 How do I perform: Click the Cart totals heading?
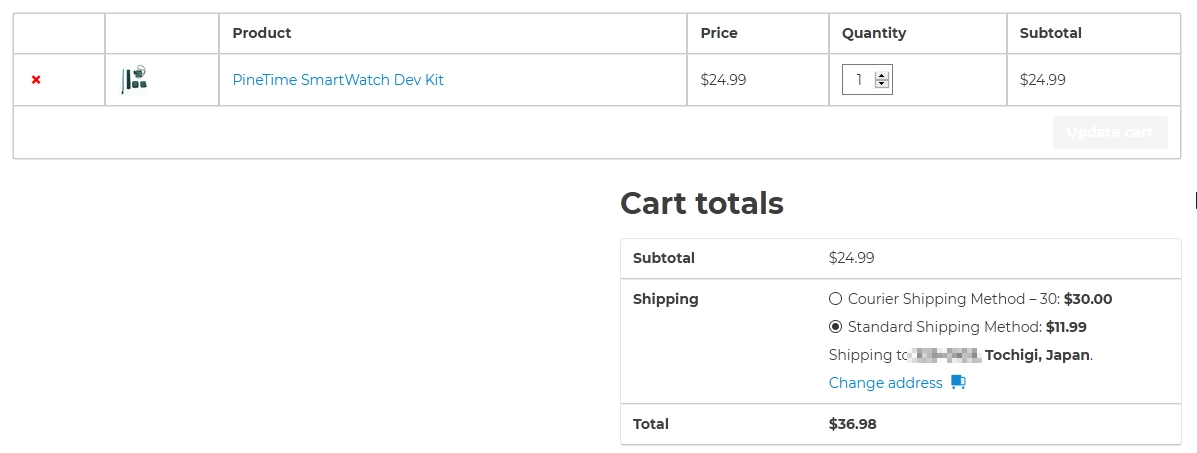point(702,203)
